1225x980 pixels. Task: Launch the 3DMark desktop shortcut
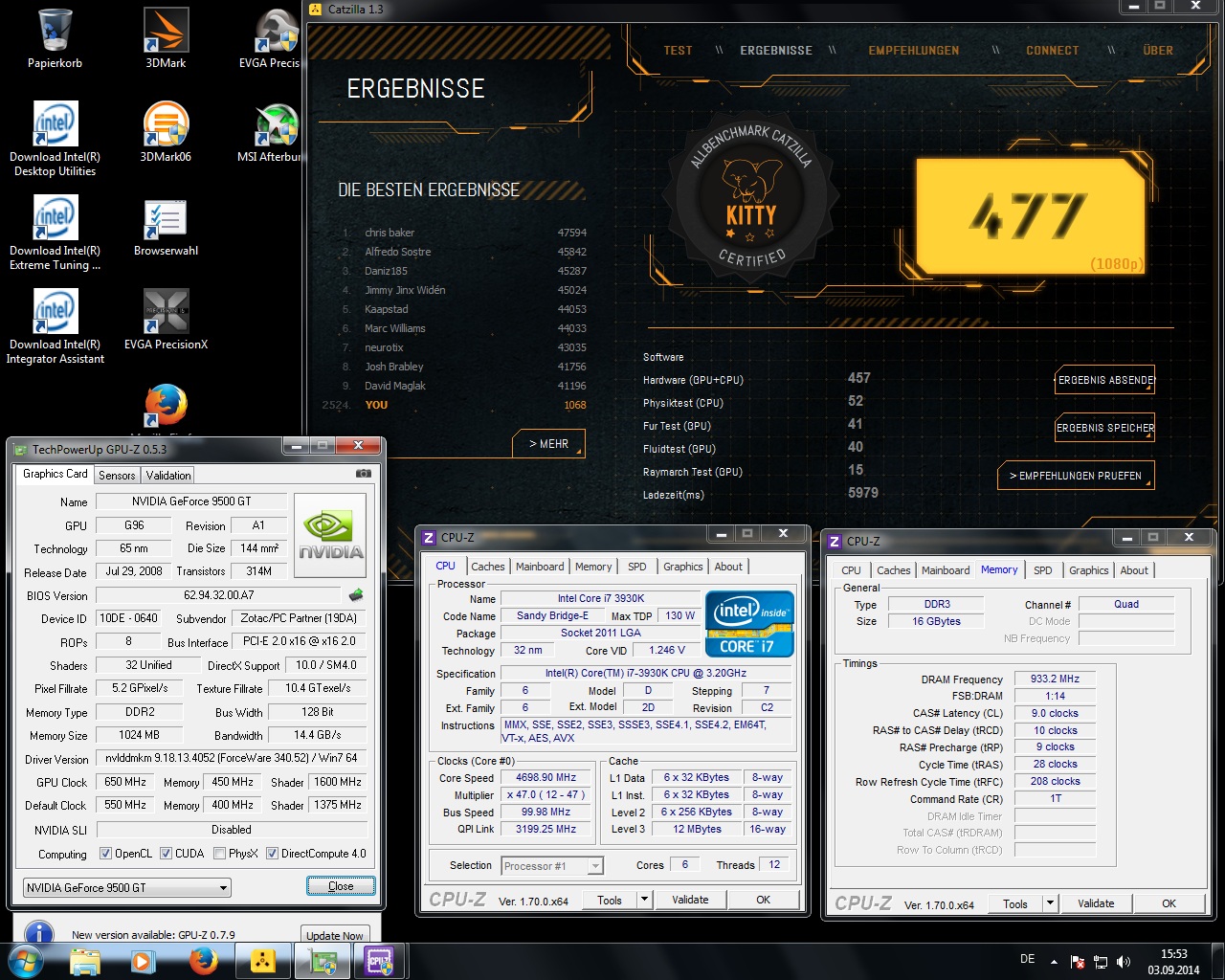[166, 38]
